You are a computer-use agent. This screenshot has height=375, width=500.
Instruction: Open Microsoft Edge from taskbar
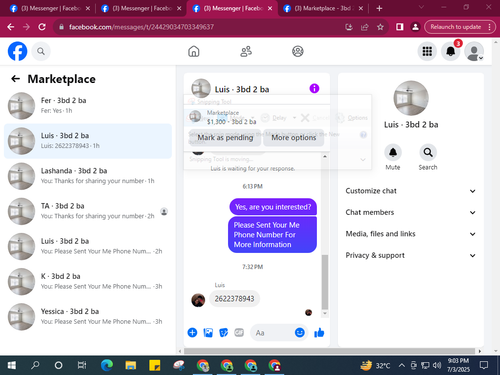(107, 365)
